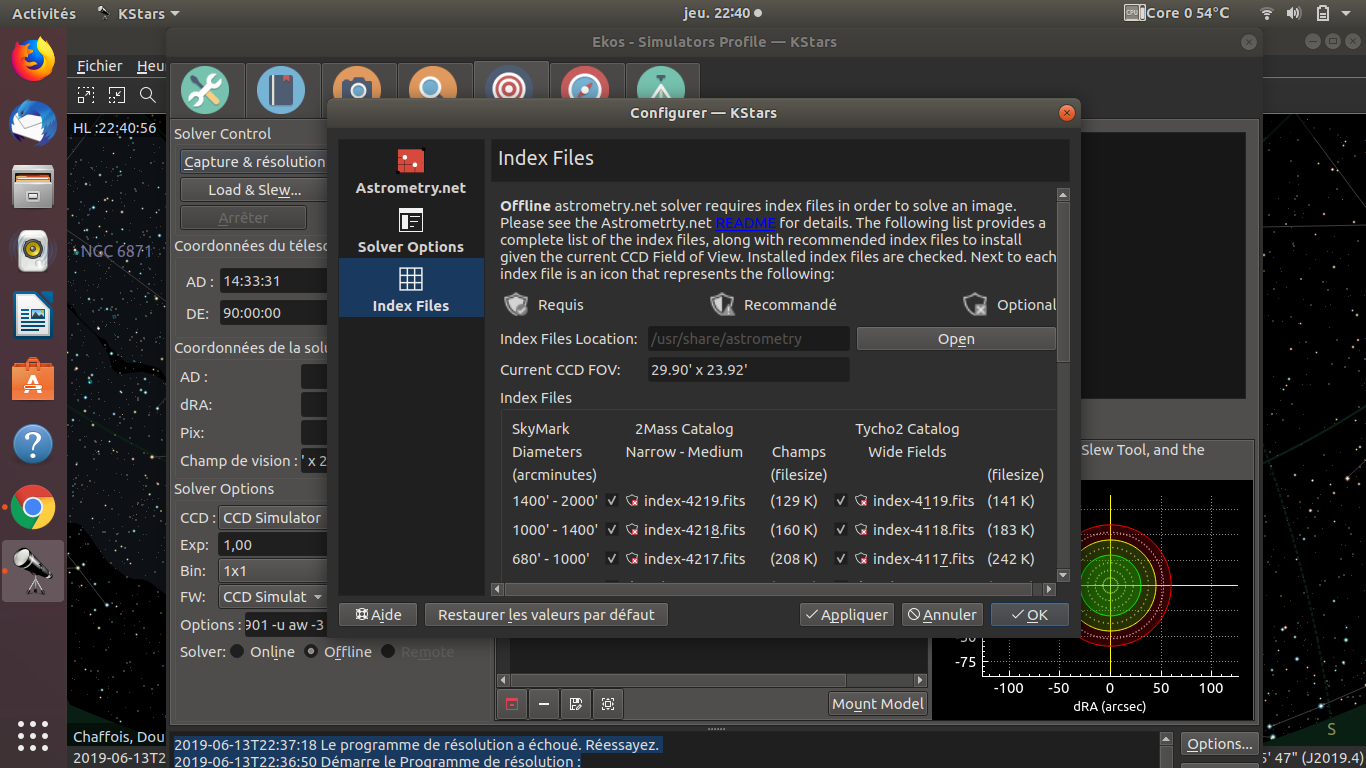Click Restaurer les valeurs par défaut

tap(546, 615)
